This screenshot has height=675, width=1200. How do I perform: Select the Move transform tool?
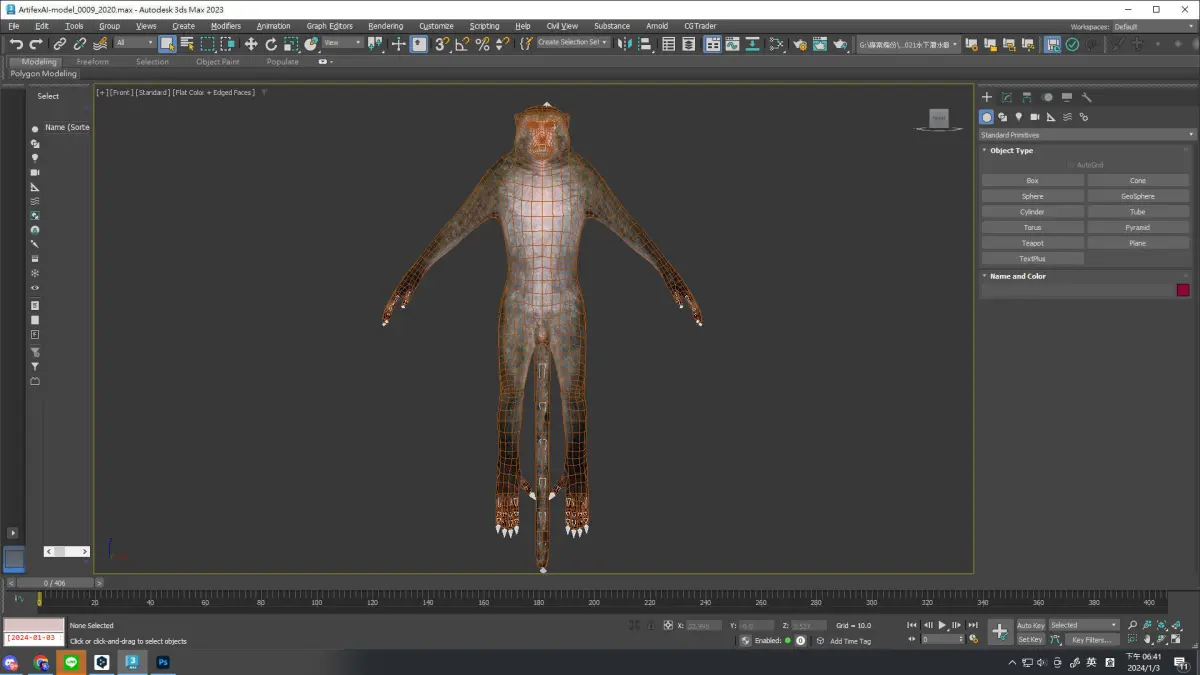click(251, 44)
